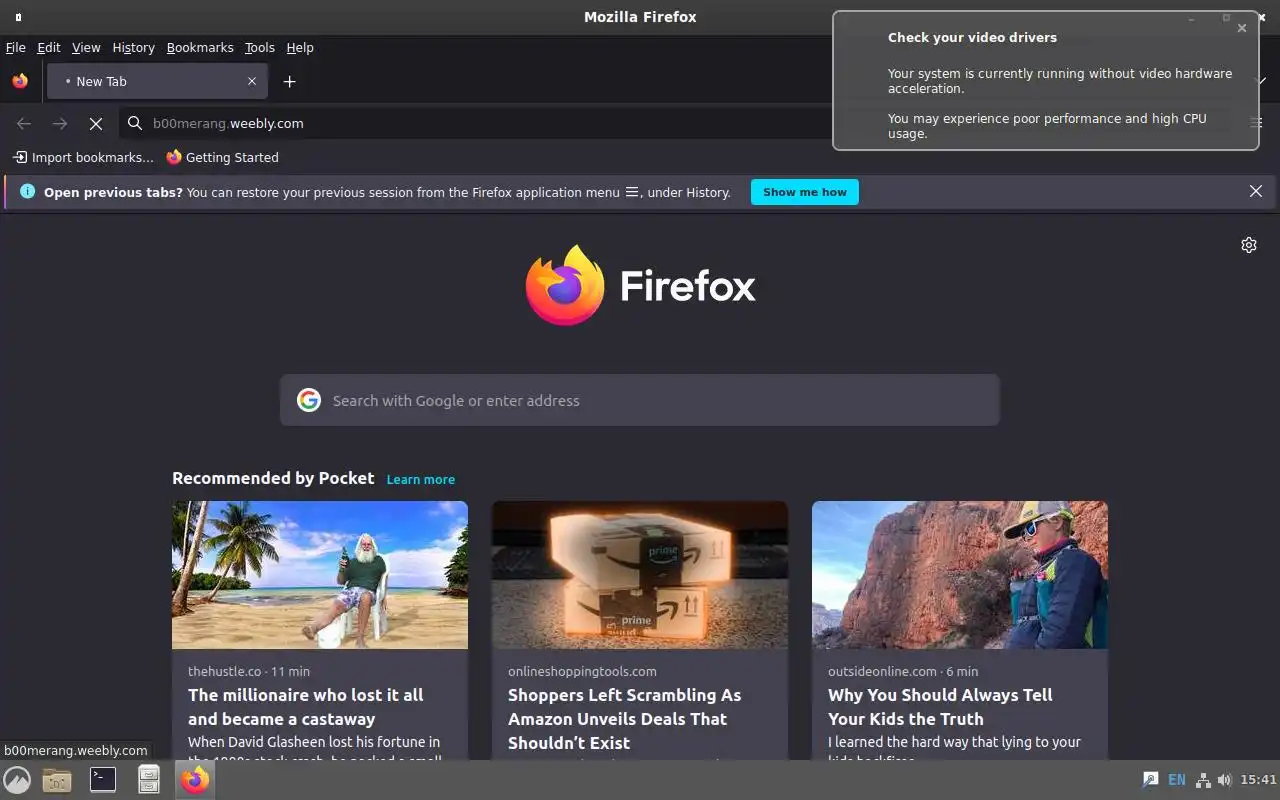Viewport: 1280px width, 800px height.
Task: Open Getting Started bookmark
Action: coord(222,157)
